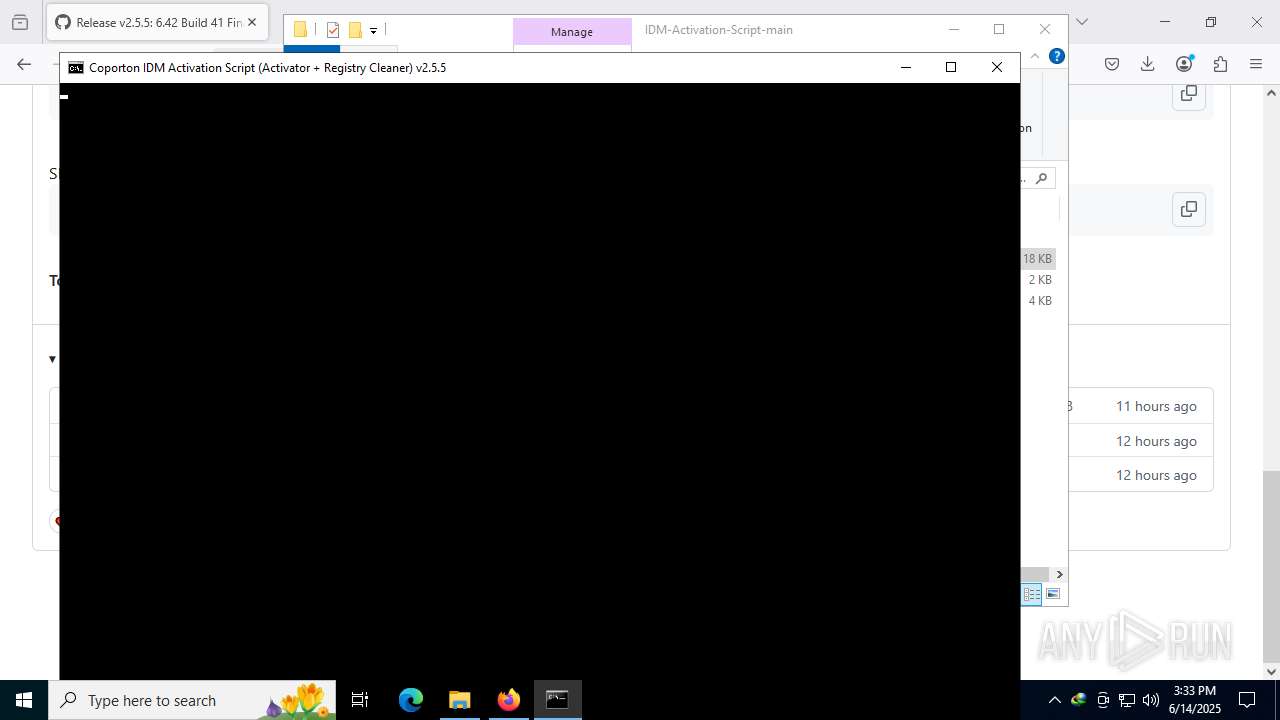Close the IDM Activation Script console window
This screenshot has height=720, width=1280.
coord(997,67)
